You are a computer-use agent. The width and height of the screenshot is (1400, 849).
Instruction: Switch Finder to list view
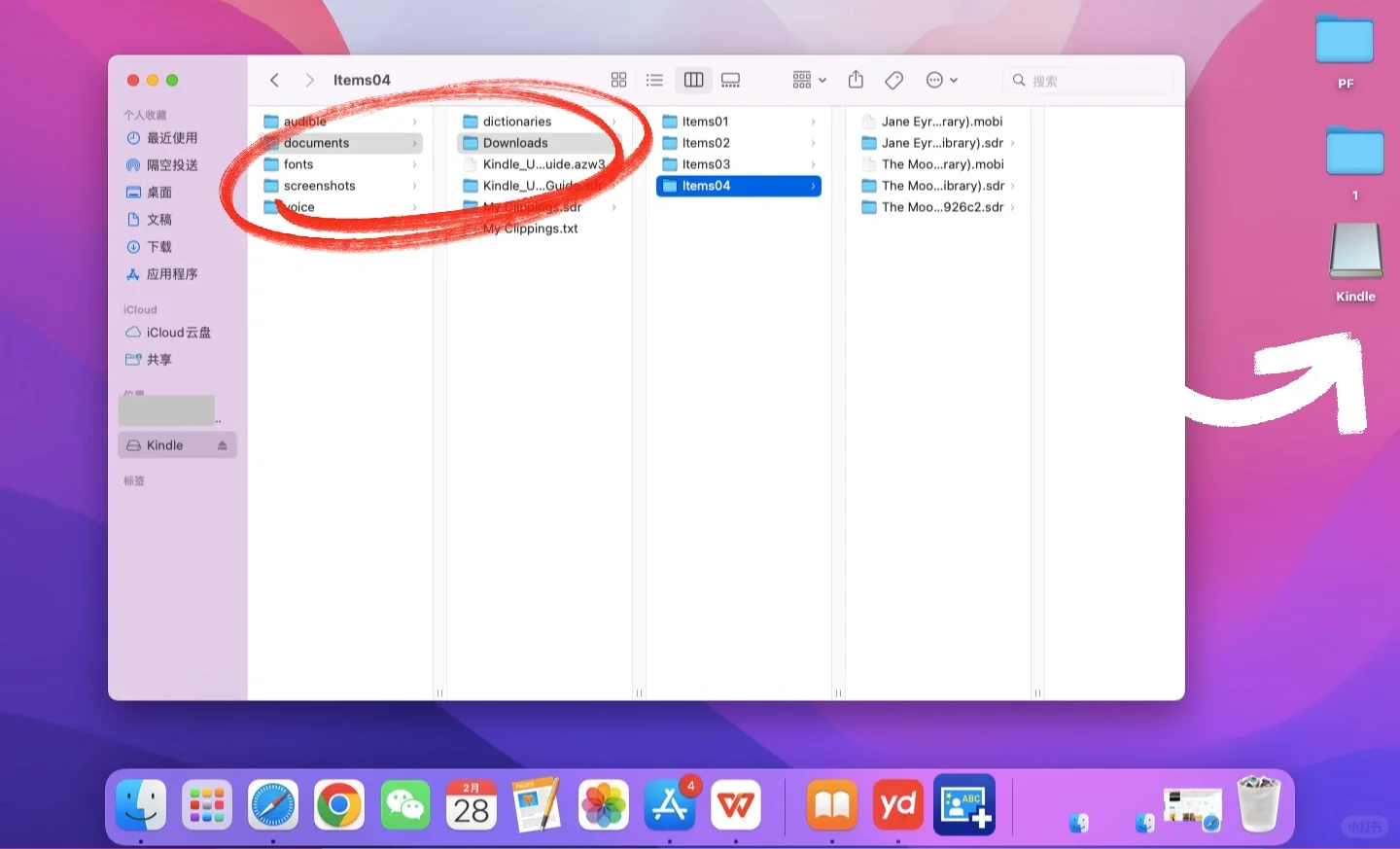654,80
